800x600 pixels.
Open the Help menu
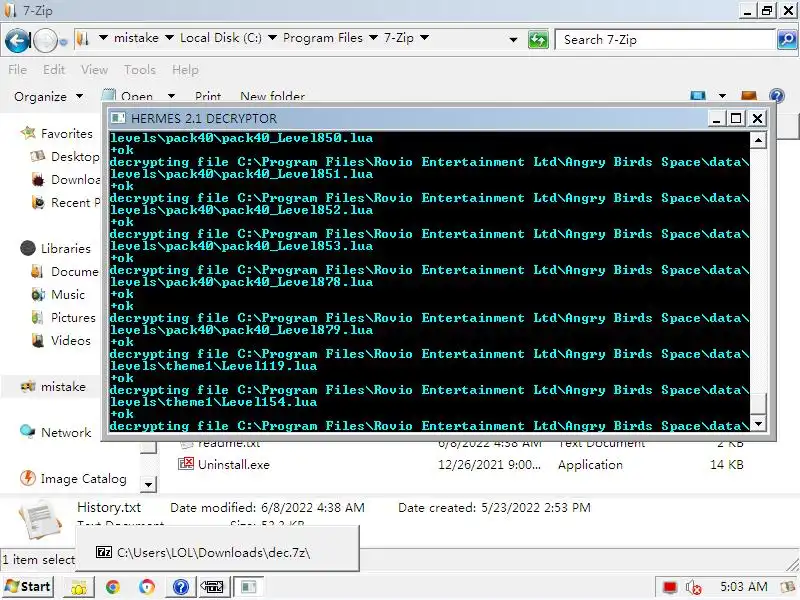pos(185,69)
